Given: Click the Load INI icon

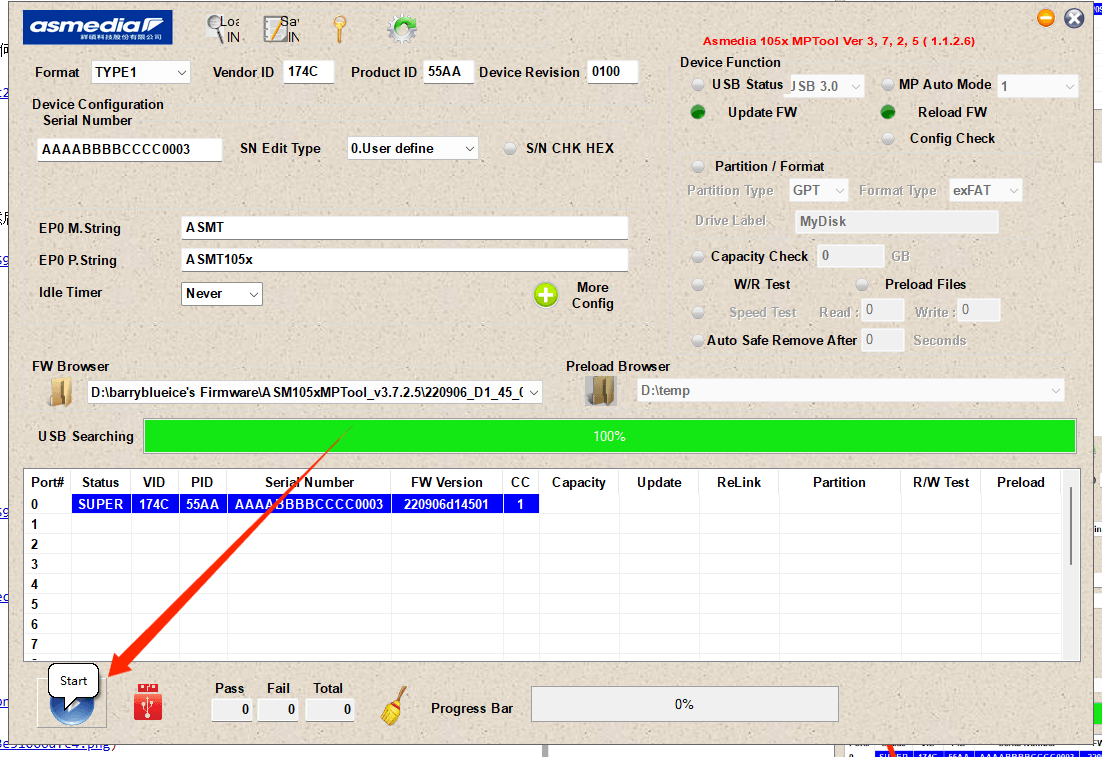Looking at the screenshot, I should tap(223, 29).
